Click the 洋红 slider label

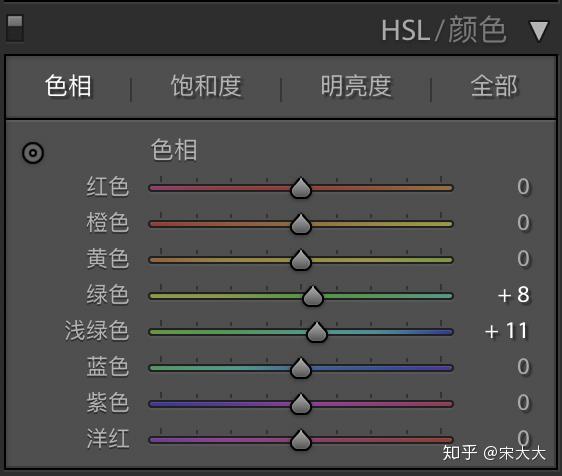(x=108, y=438)
